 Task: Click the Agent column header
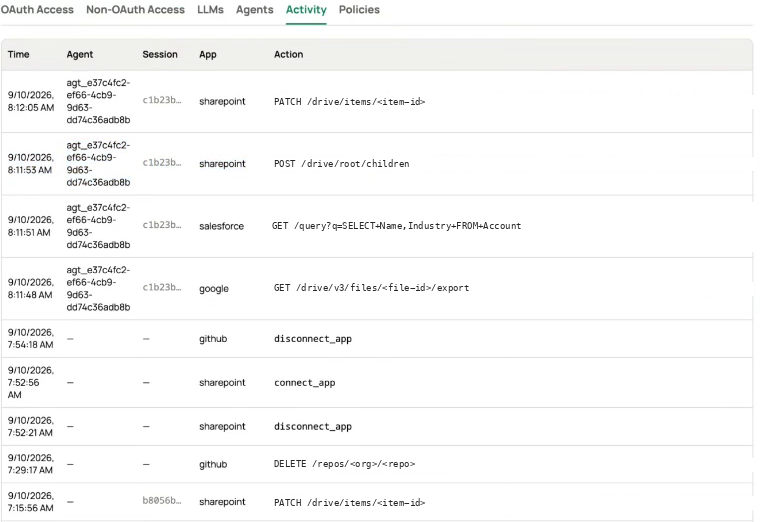click(x=80, y=54)
